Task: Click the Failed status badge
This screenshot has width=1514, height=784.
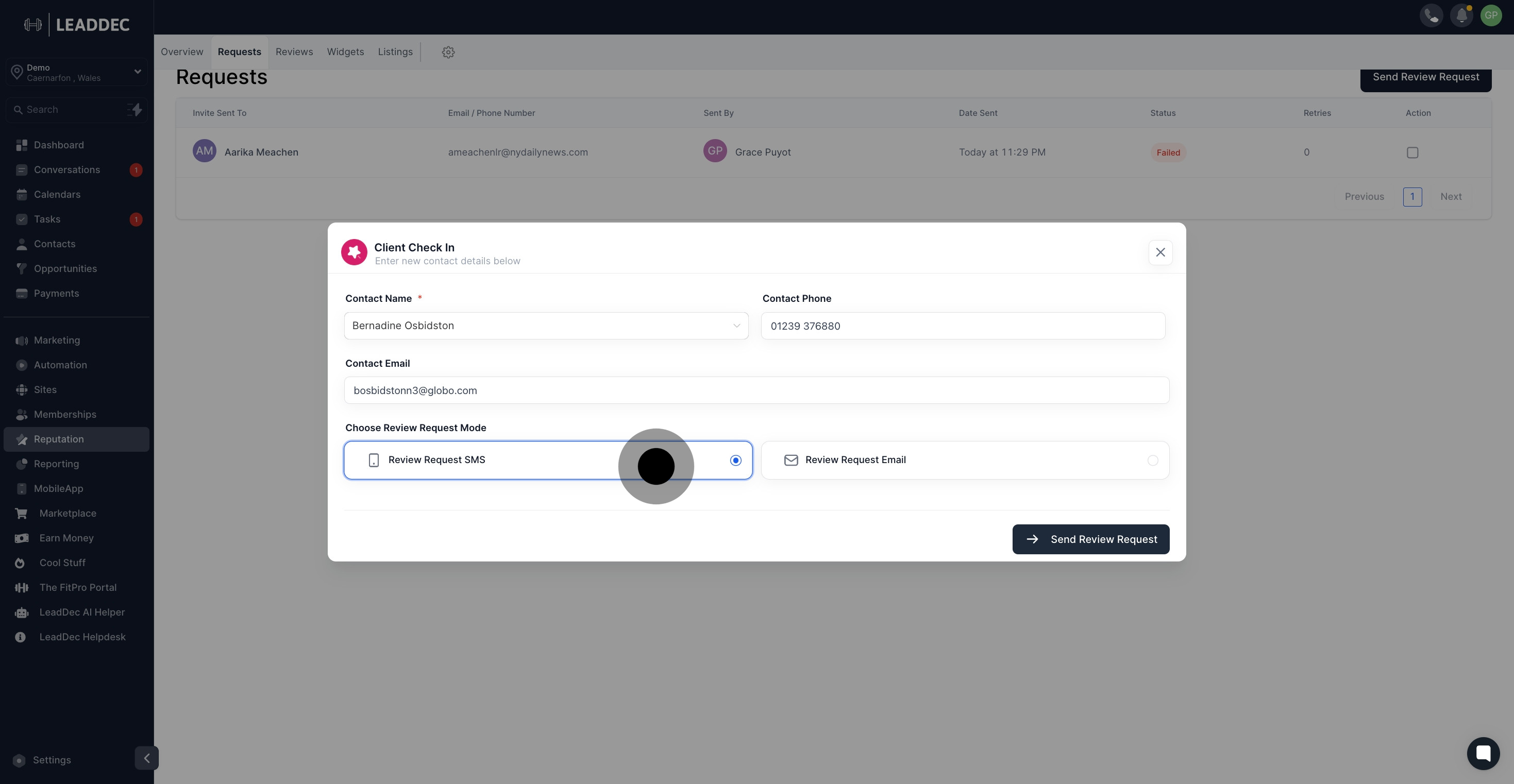Action: (x=1168, y=153)
